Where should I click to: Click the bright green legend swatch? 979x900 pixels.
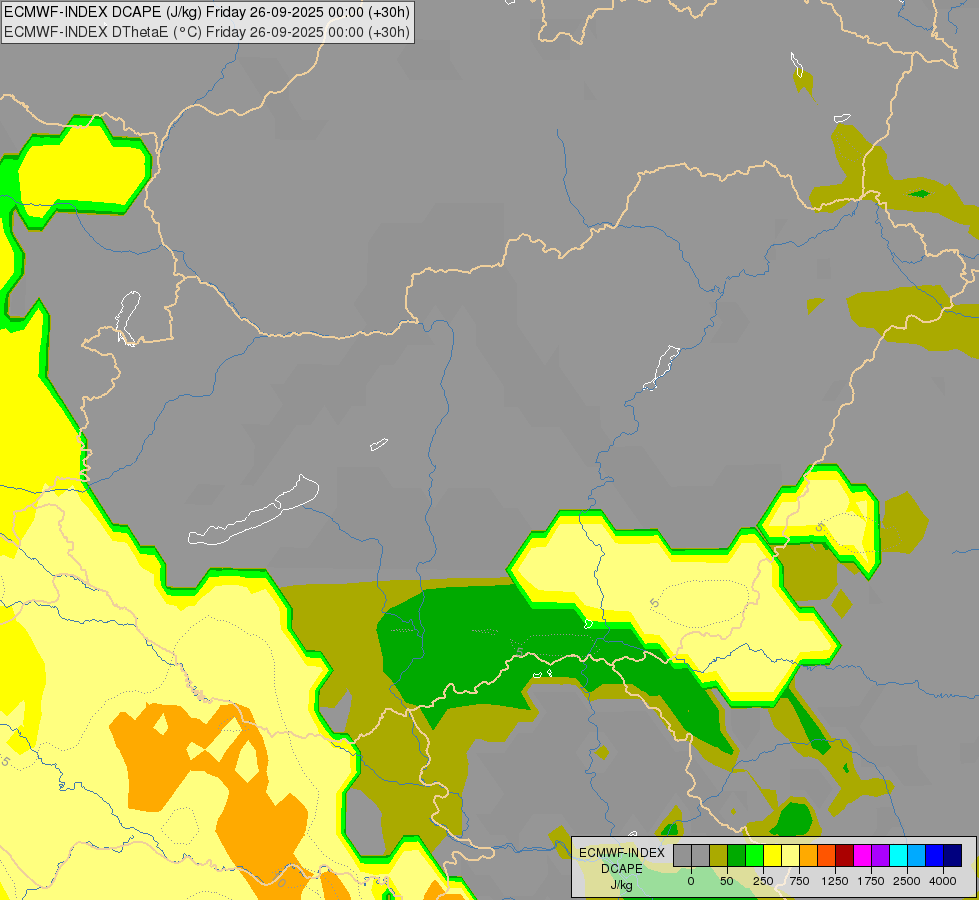(x=755, y=855)
